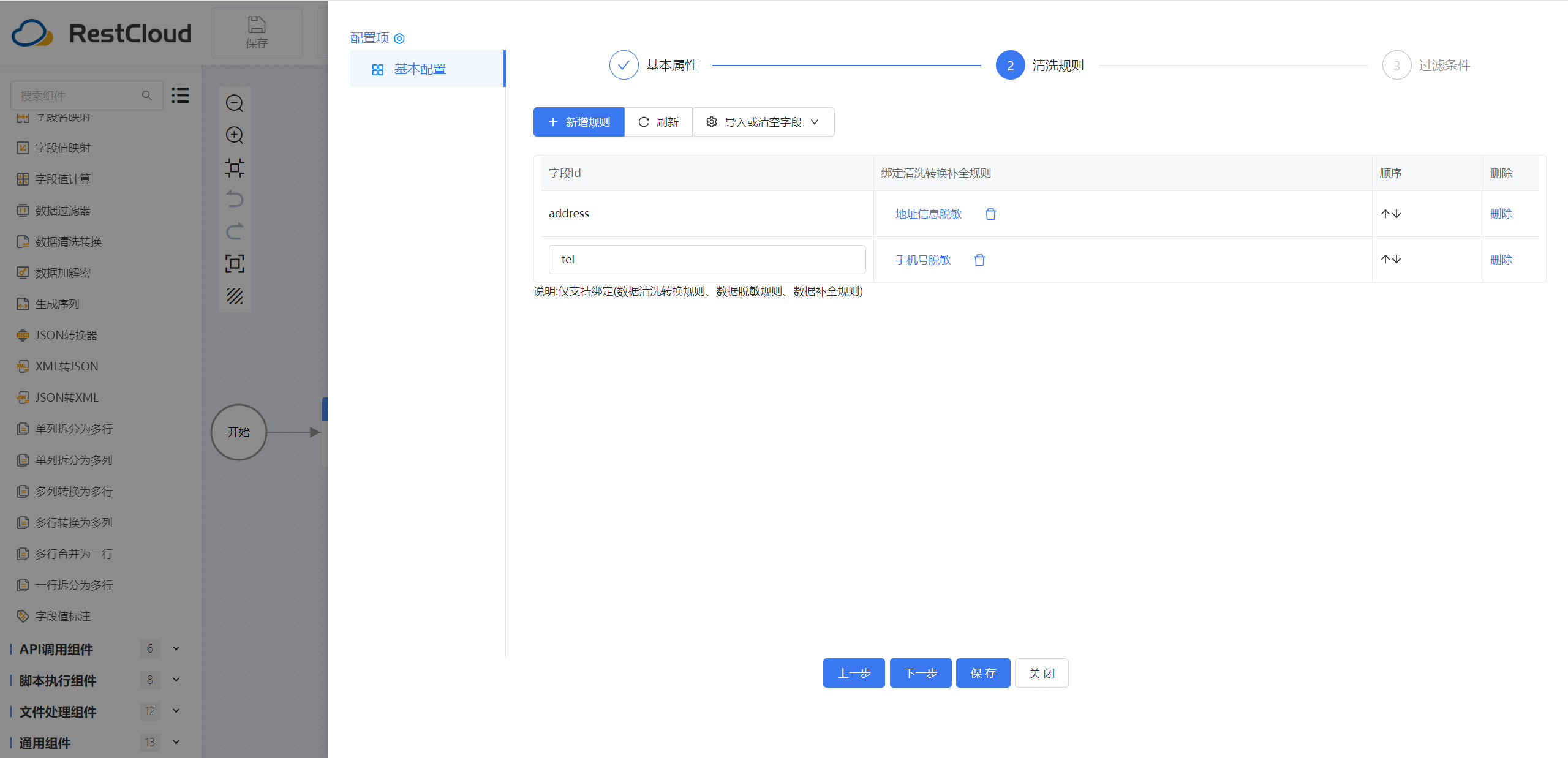1568x758 pixels.
Task: Click the undo arrow icon
Action: (235, 199)
